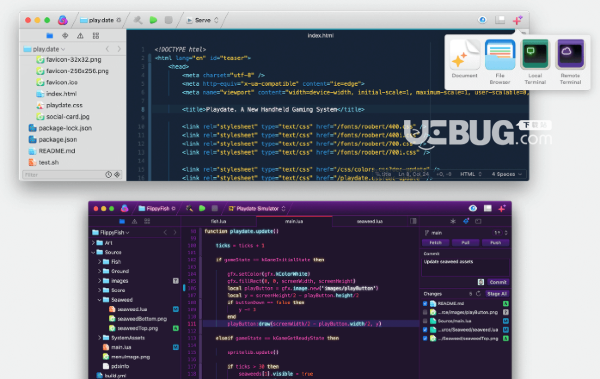Open the Issues sidebar icon in FlippyFish window

click(134, 221)
